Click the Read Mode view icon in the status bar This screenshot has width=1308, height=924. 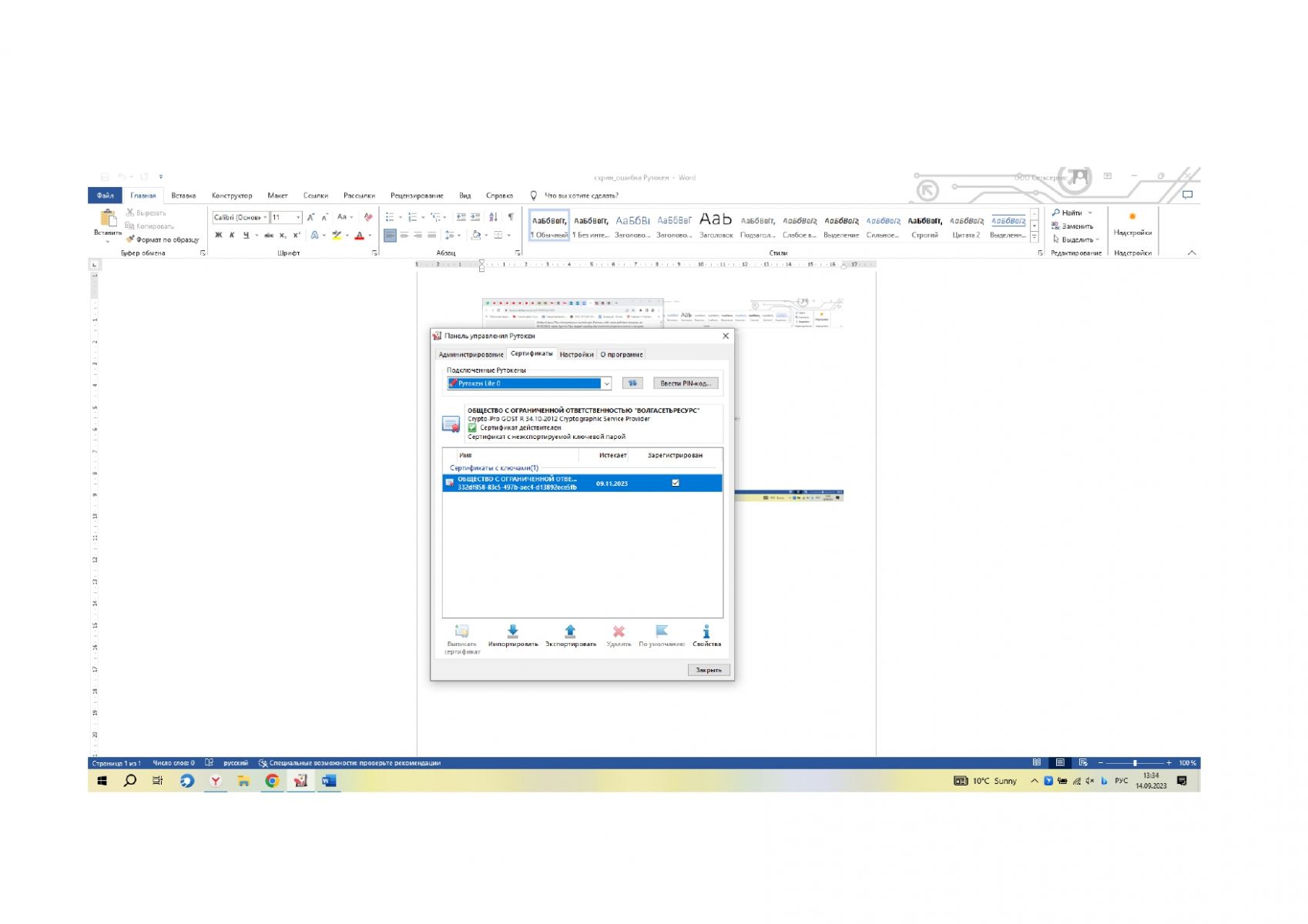point(1037,762)
